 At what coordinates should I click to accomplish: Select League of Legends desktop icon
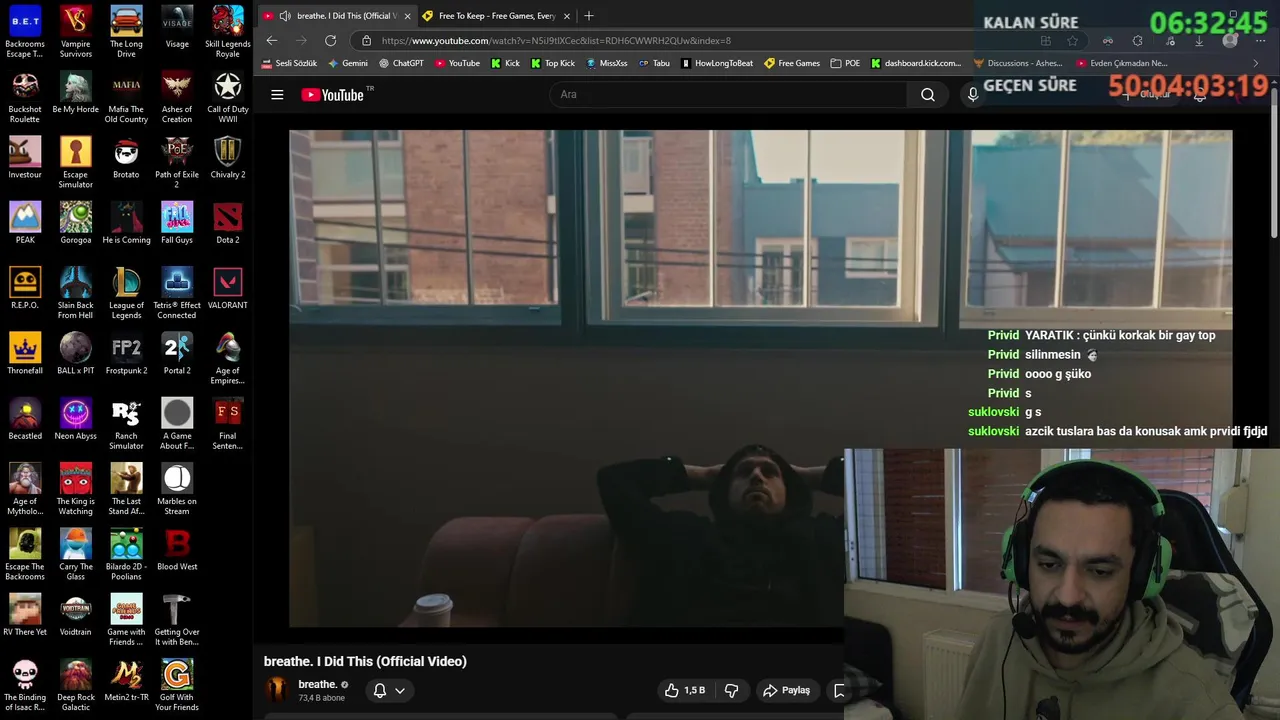[126, 293]
